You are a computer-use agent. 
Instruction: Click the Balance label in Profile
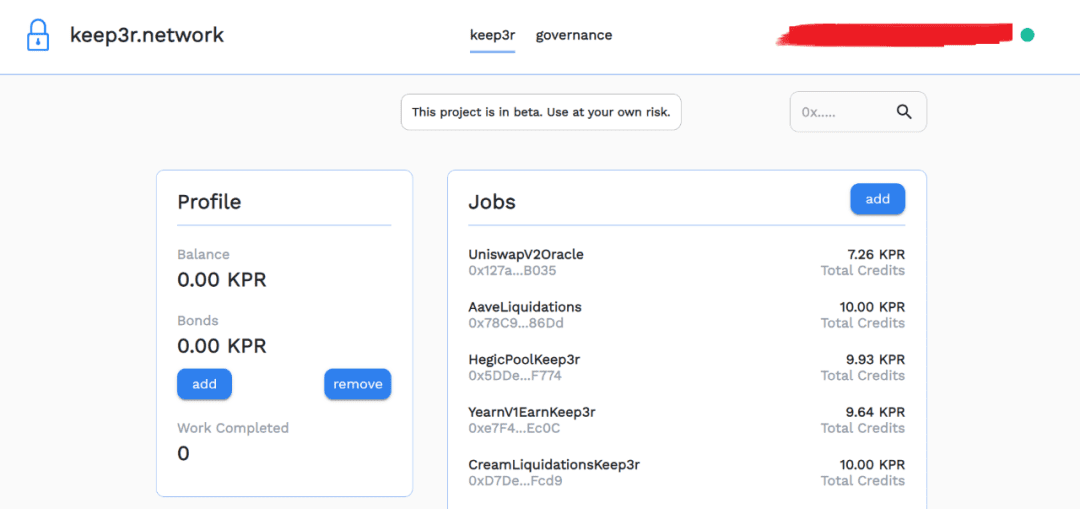point(203,254)
